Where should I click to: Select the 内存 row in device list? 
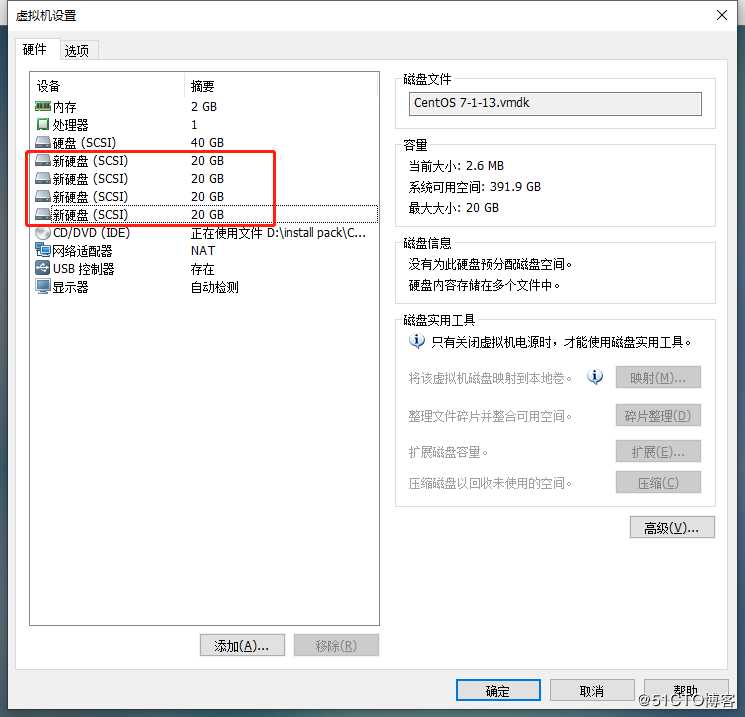(204, 106)
